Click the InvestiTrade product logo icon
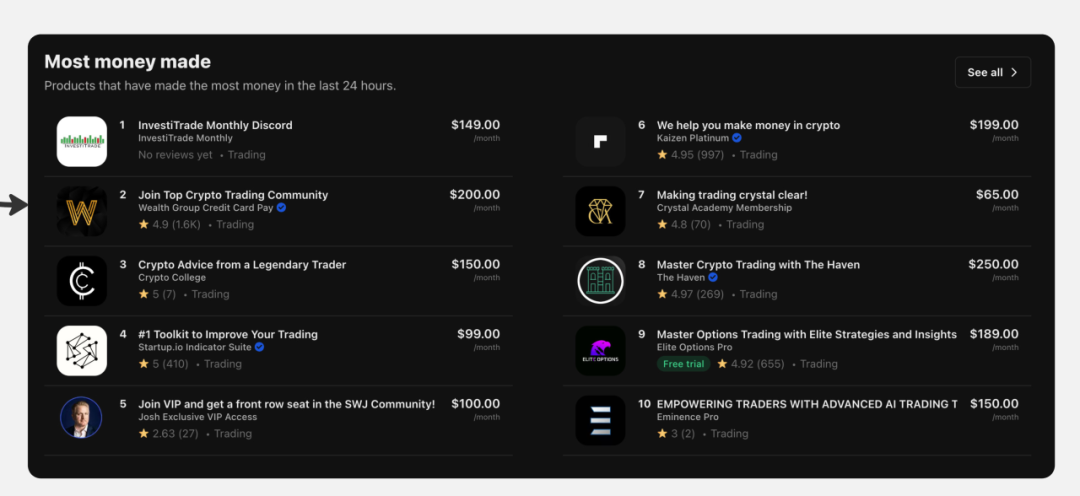Viewport: 1080px width, 496px height. (82, 141)
